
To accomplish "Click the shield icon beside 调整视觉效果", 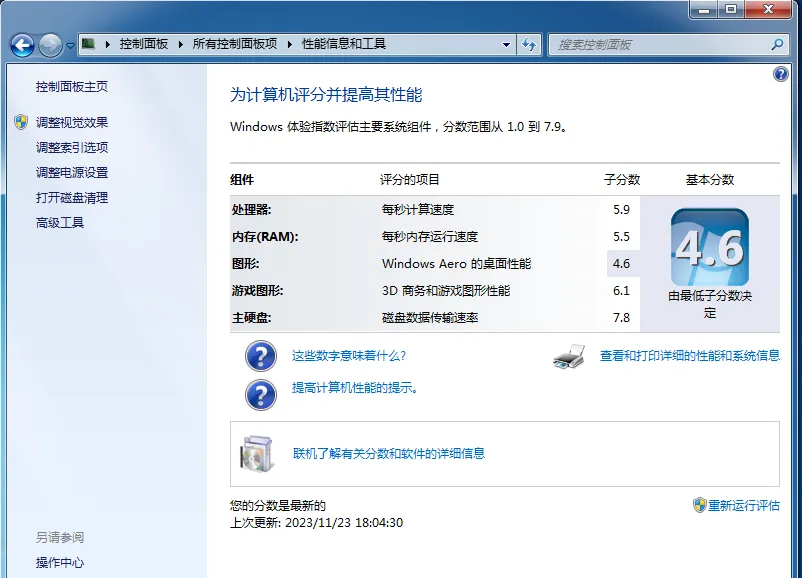I will 22,123.
